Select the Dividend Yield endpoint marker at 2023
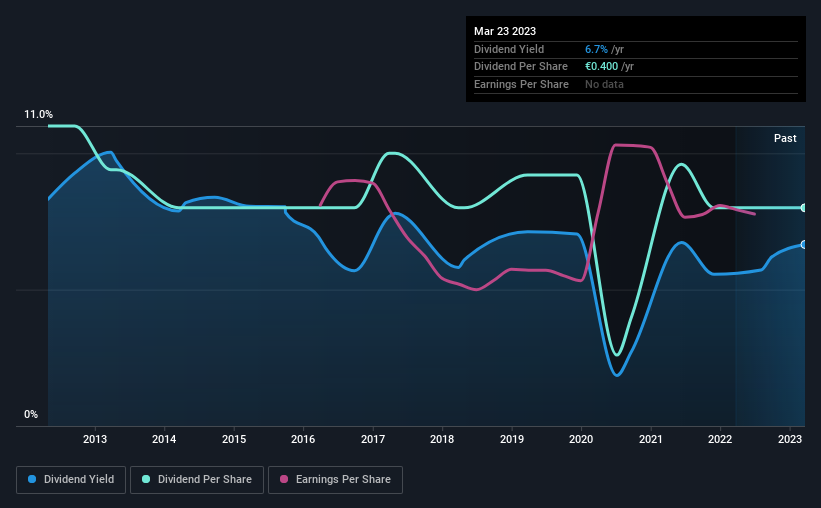Image resolution: width=821 pixels, height=508 pixels. (804, 245)
